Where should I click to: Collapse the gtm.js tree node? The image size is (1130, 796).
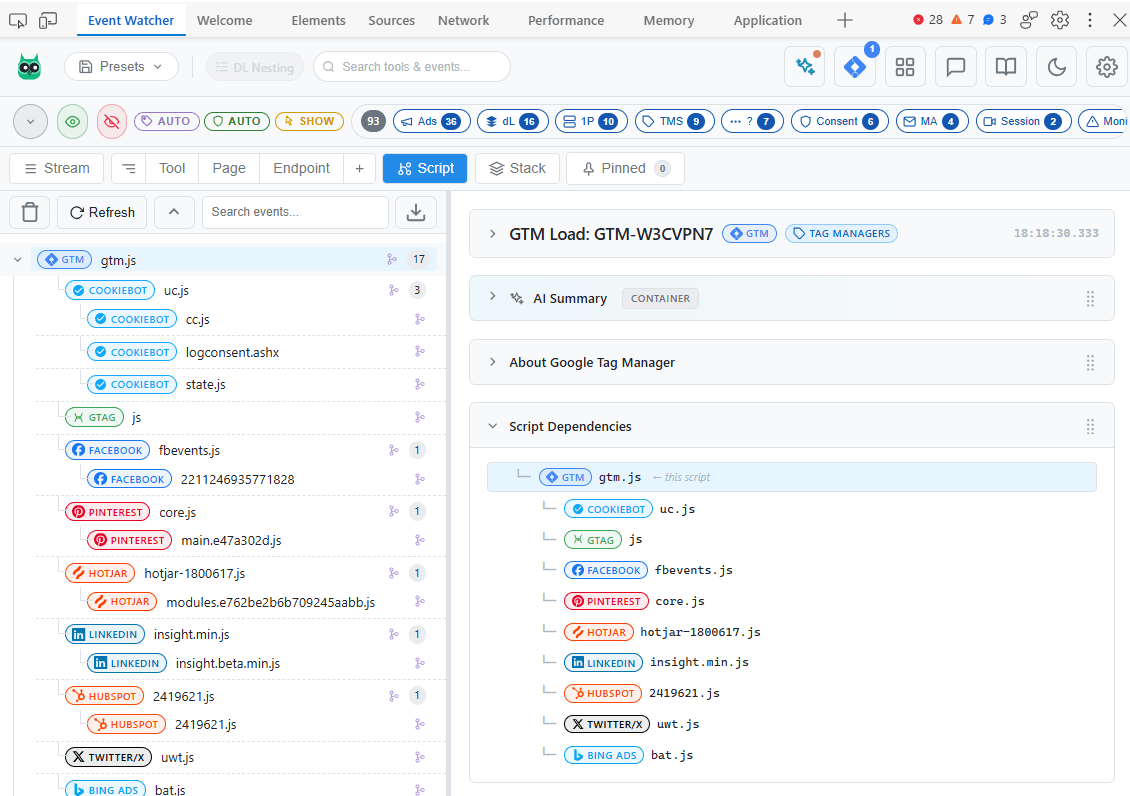tap(17, 260)
